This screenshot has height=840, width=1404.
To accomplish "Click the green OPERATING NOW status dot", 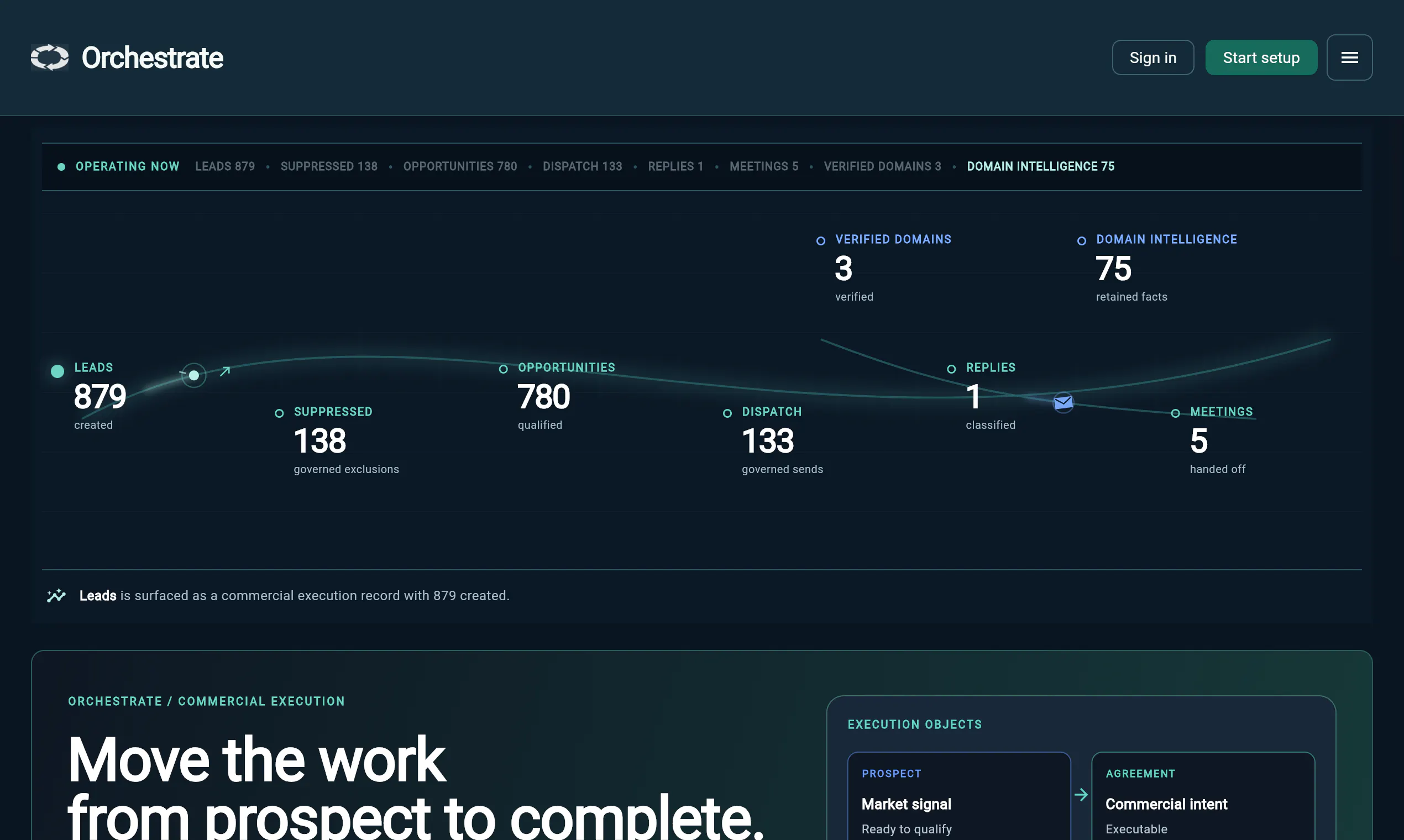I will coord(61,167).
